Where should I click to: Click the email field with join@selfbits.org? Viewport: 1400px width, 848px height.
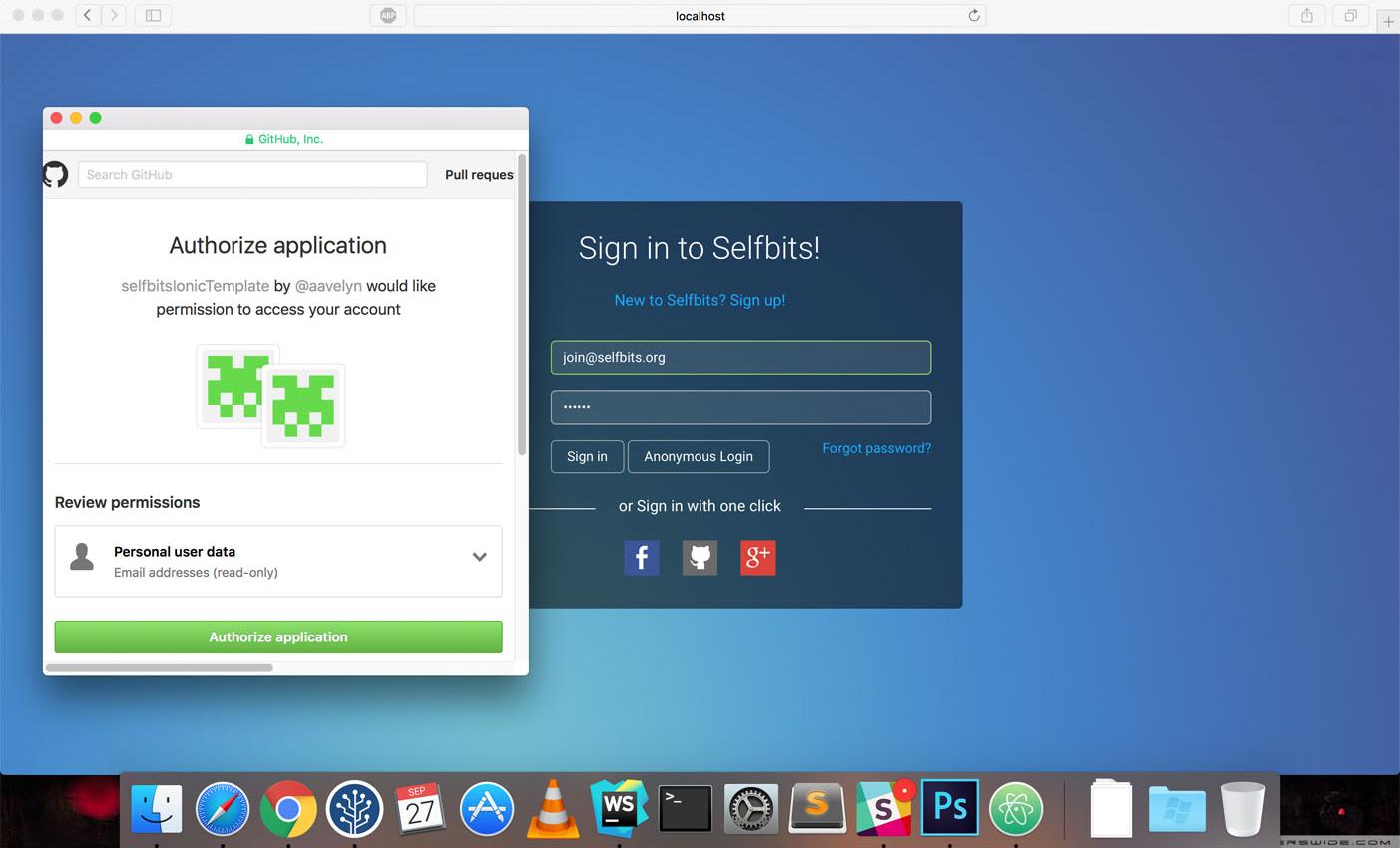(x=740, y=358)
